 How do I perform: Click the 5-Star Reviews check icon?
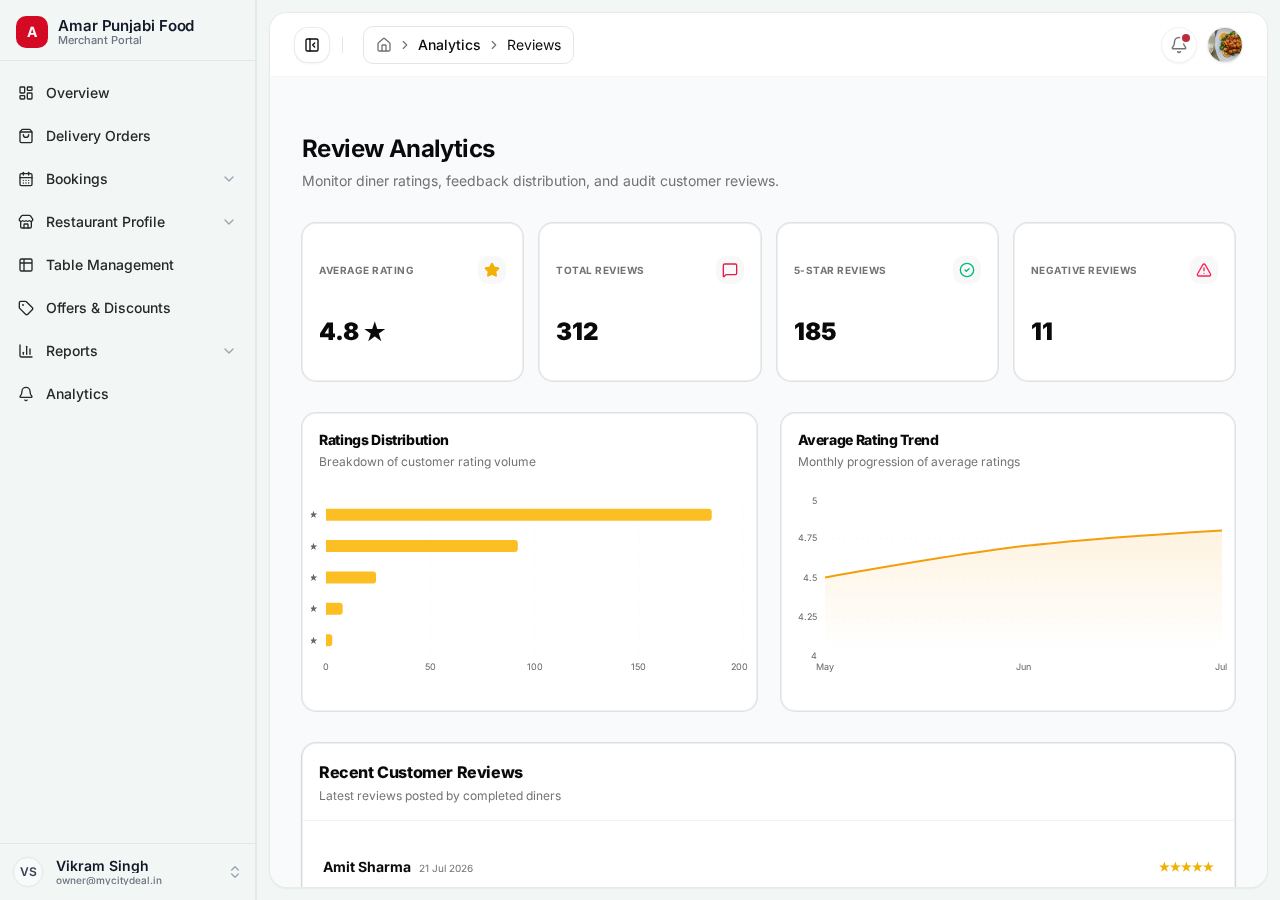(x=967, y=270)
